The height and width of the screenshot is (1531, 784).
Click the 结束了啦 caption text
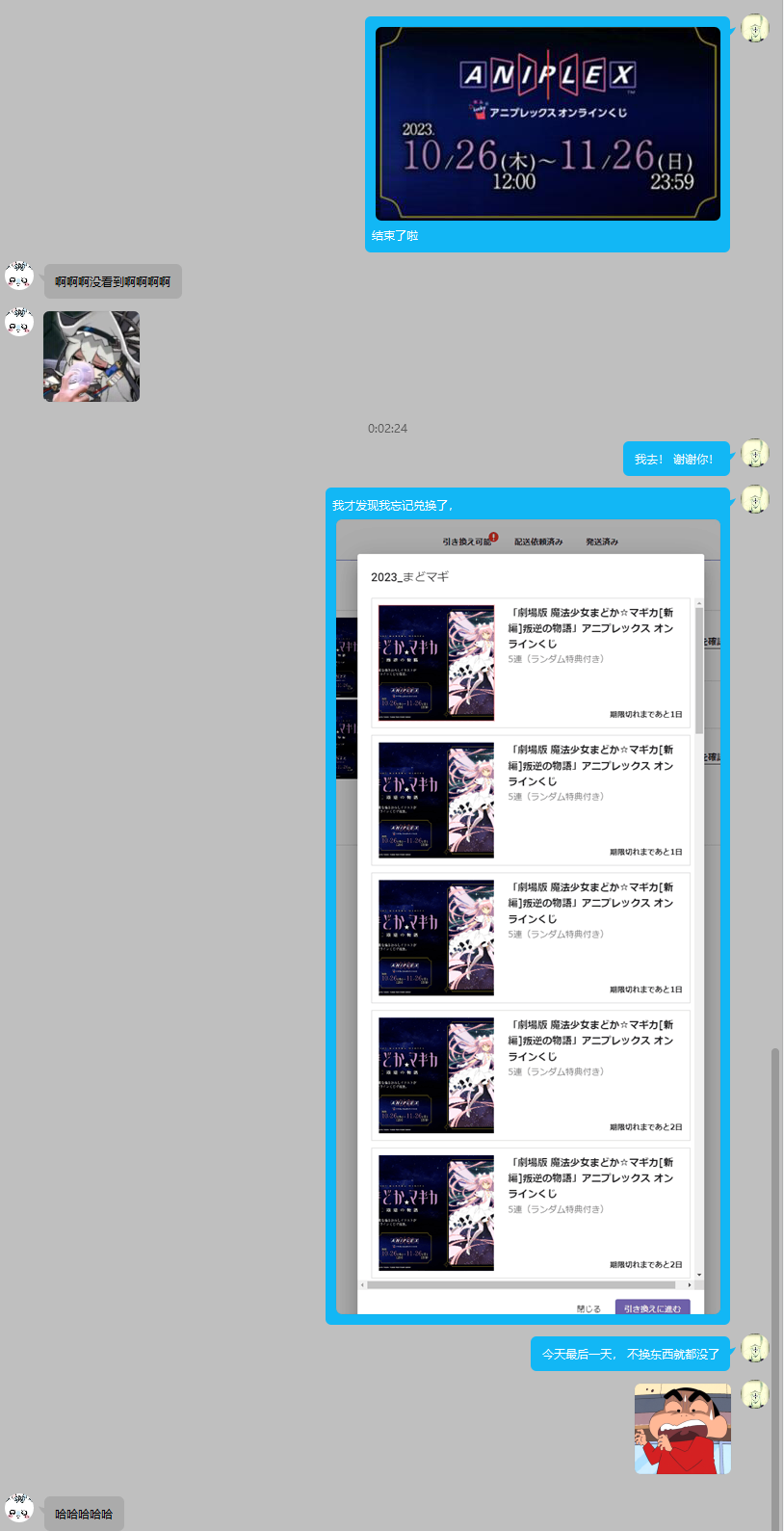(x=395, y=236)
